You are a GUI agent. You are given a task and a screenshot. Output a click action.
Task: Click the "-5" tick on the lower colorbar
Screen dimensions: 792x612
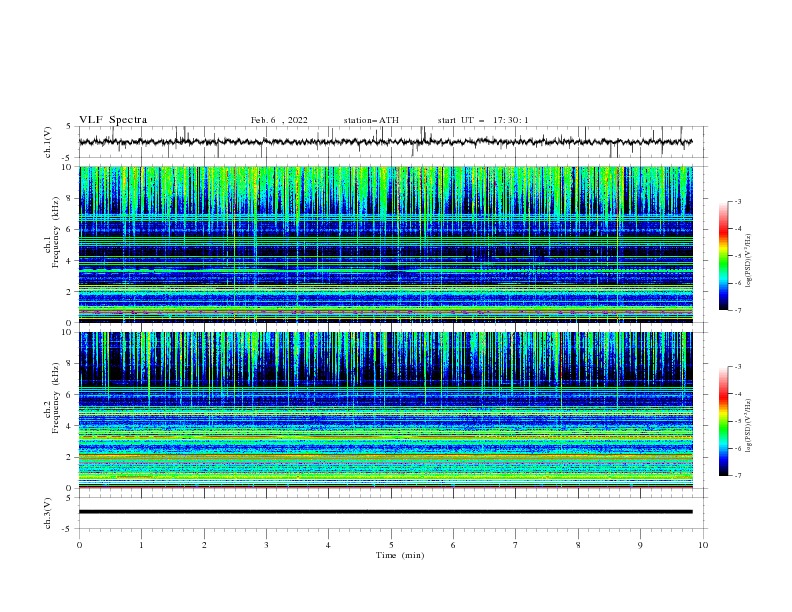point(737,421)
